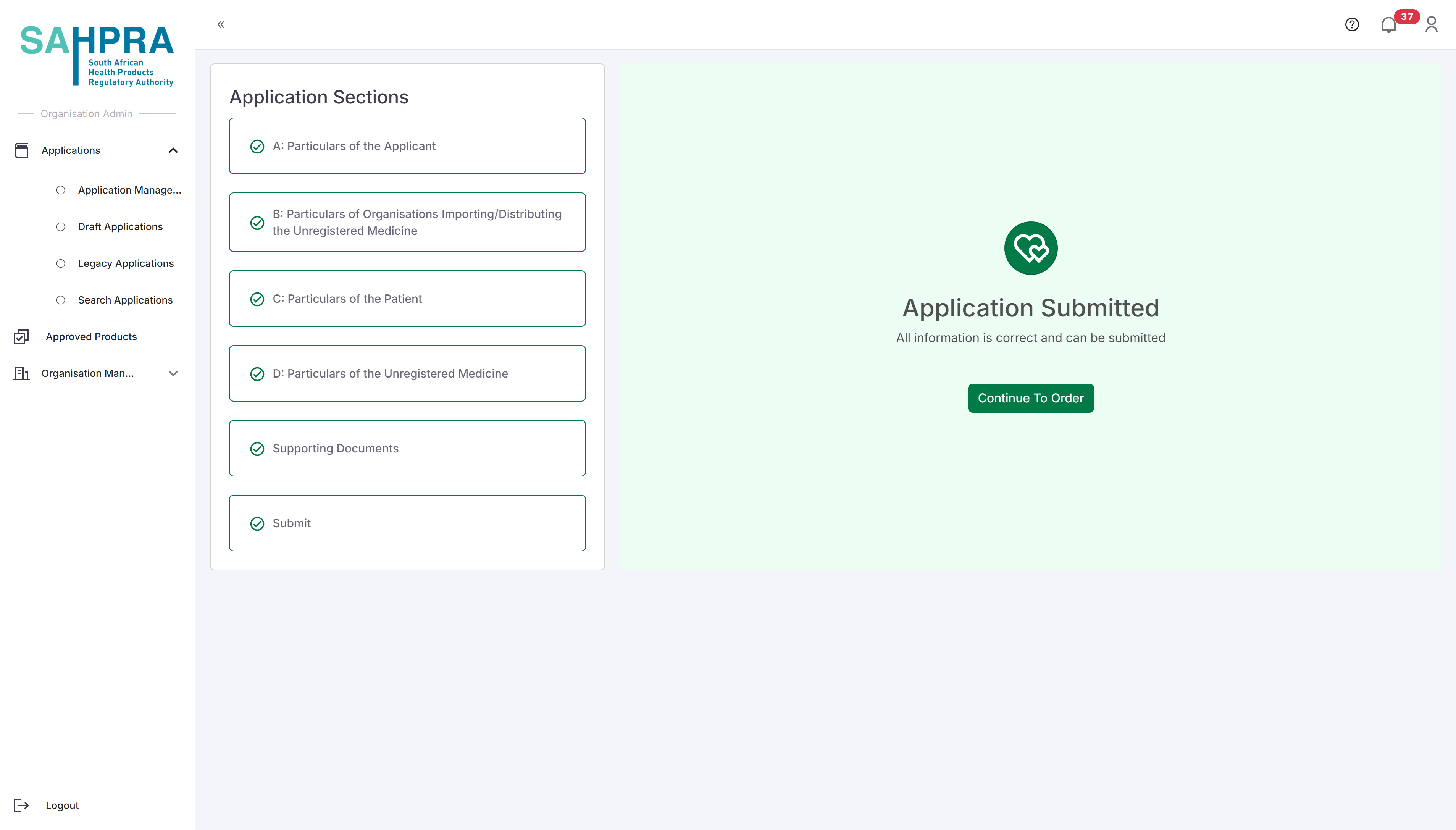Click the Logout link
The width and height of the screenshot is (1456, 830).
coord(62,806)
